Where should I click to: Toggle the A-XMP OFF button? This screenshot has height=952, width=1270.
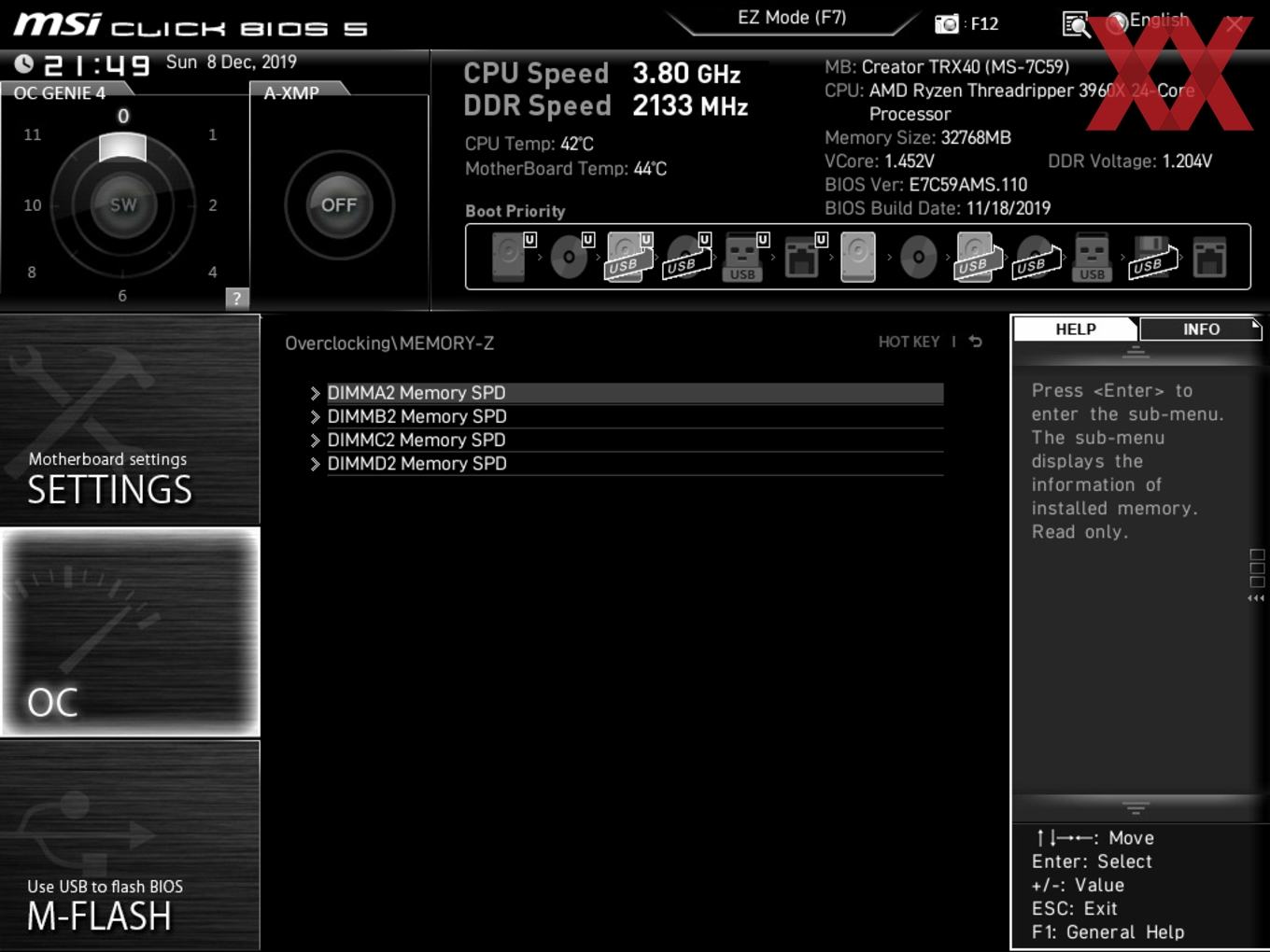(x=338, y=204)
